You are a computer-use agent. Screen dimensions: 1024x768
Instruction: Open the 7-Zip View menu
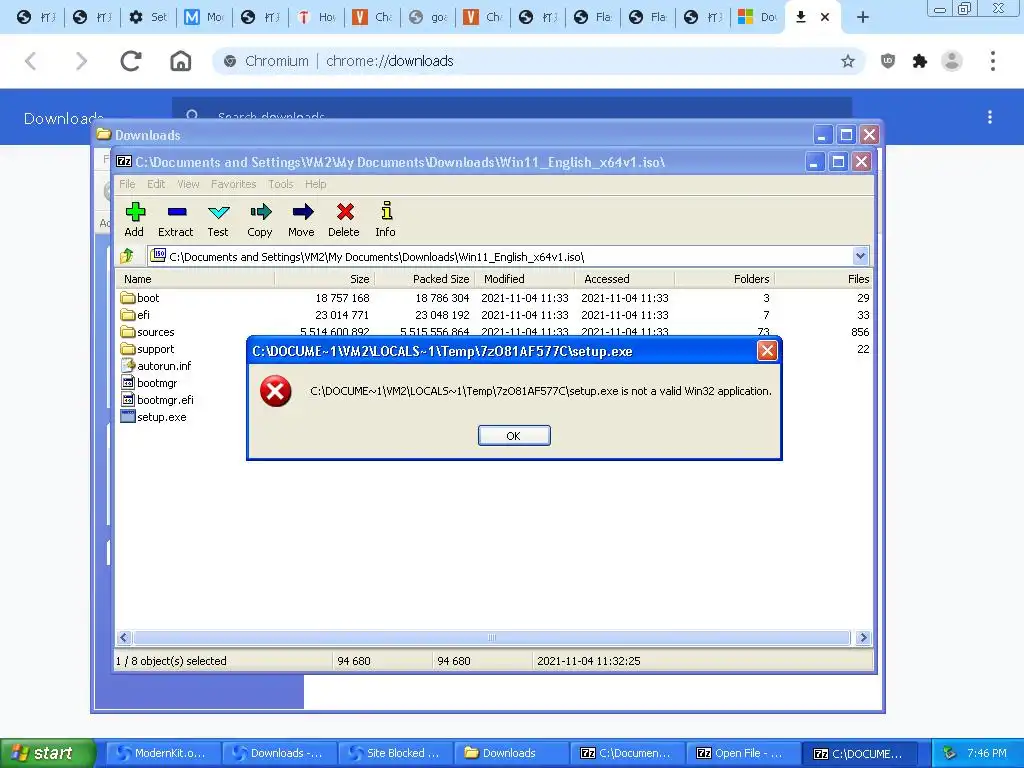tap(188, 184)
